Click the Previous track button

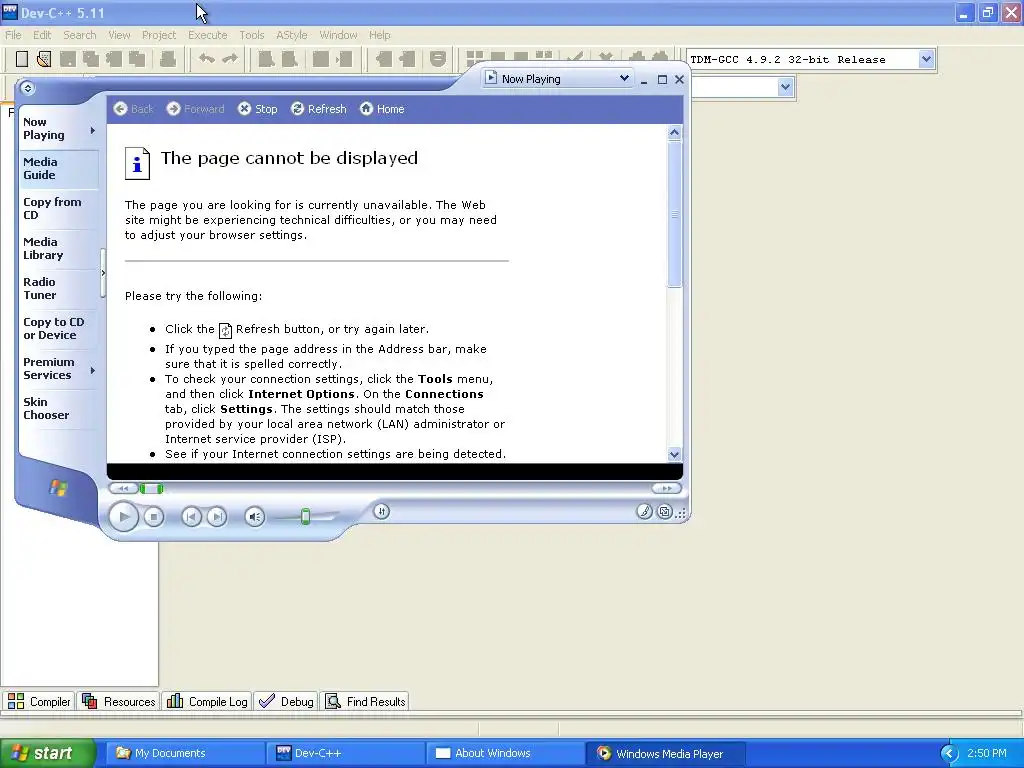191,517
